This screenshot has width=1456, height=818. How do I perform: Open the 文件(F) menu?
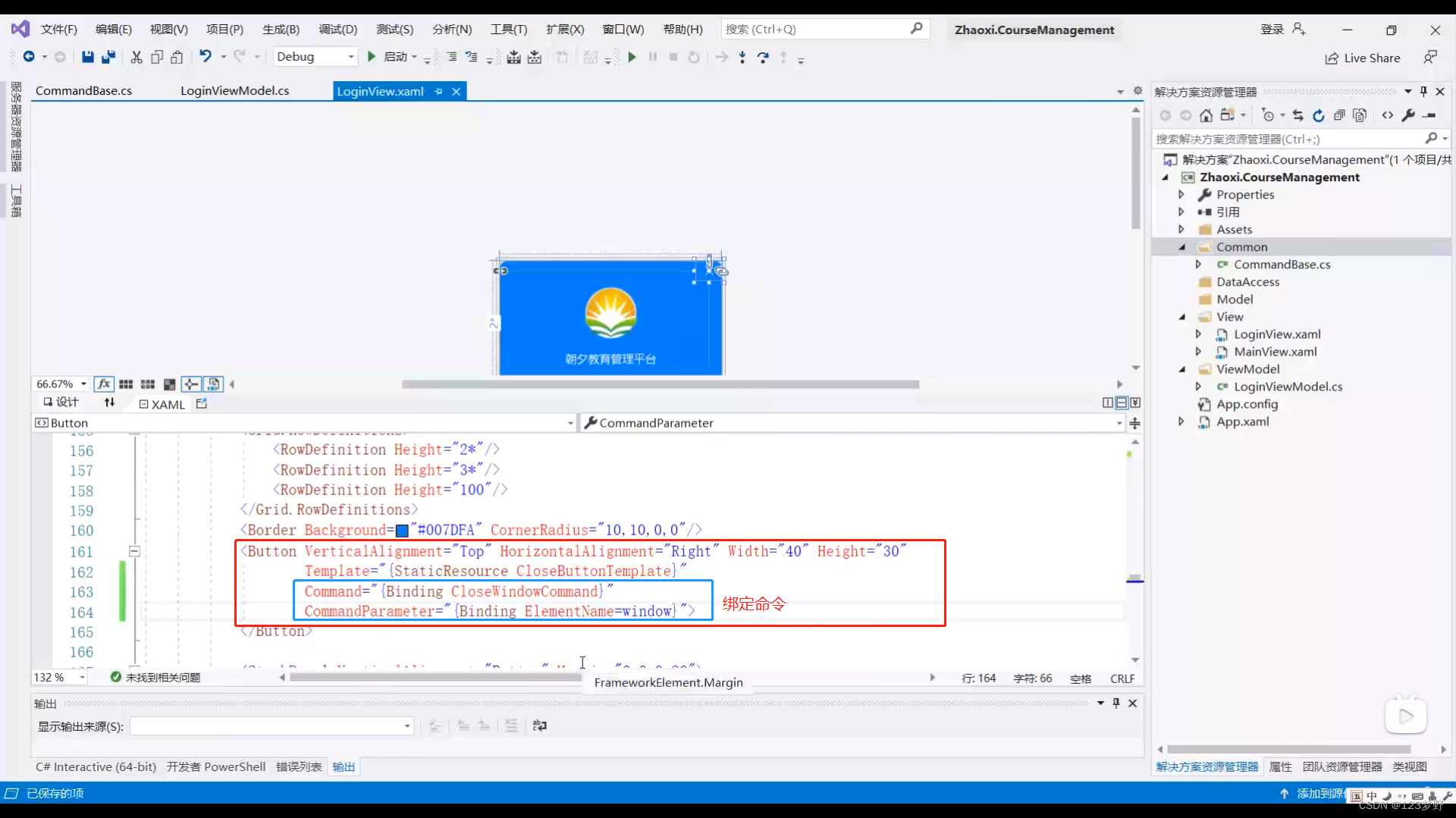point(59,30)
